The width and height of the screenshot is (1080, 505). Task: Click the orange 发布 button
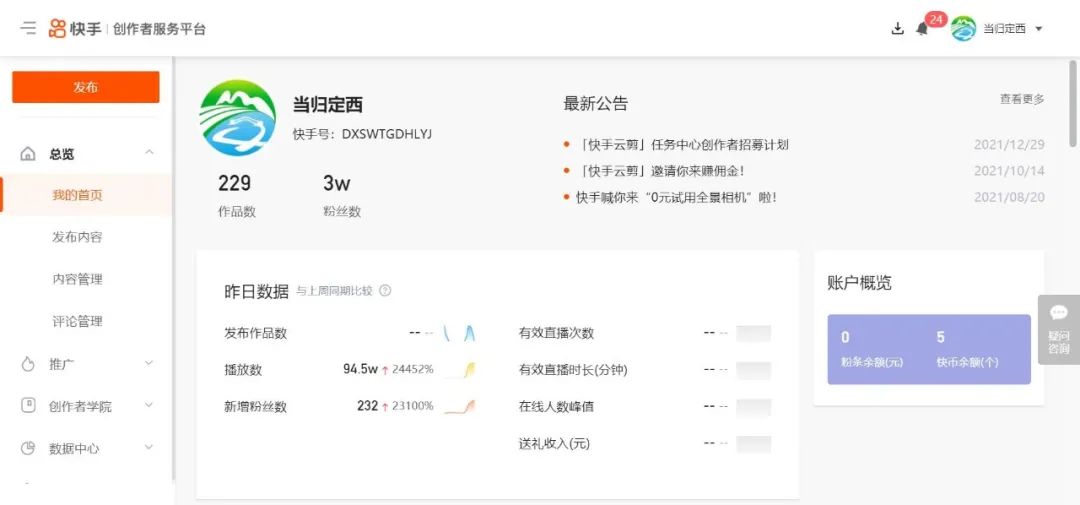click(86, 87)
